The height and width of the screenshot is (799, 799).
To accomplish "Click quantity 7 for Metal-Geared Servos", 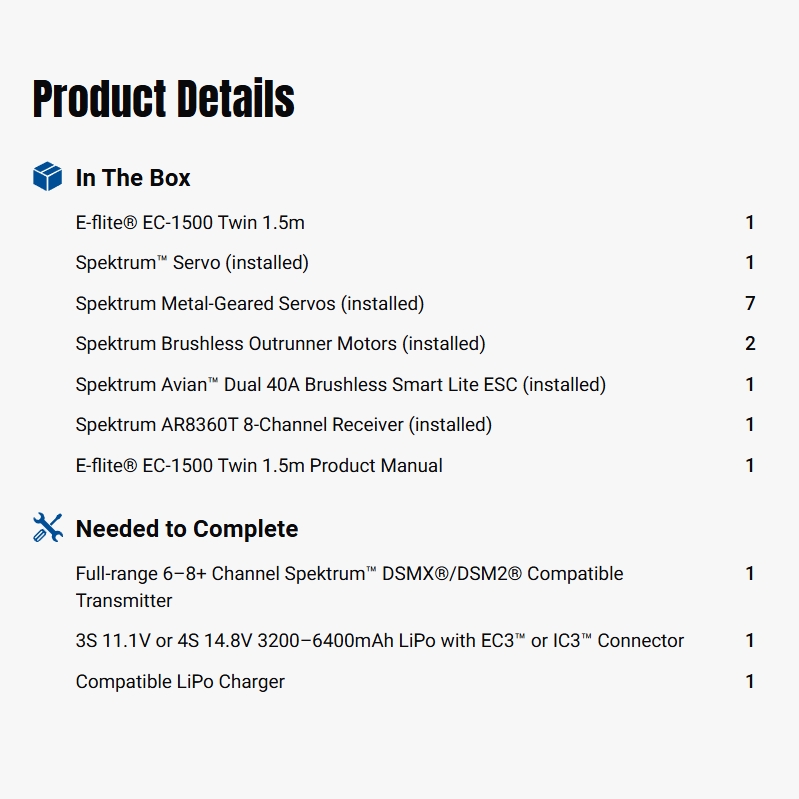I will (750, 304).
